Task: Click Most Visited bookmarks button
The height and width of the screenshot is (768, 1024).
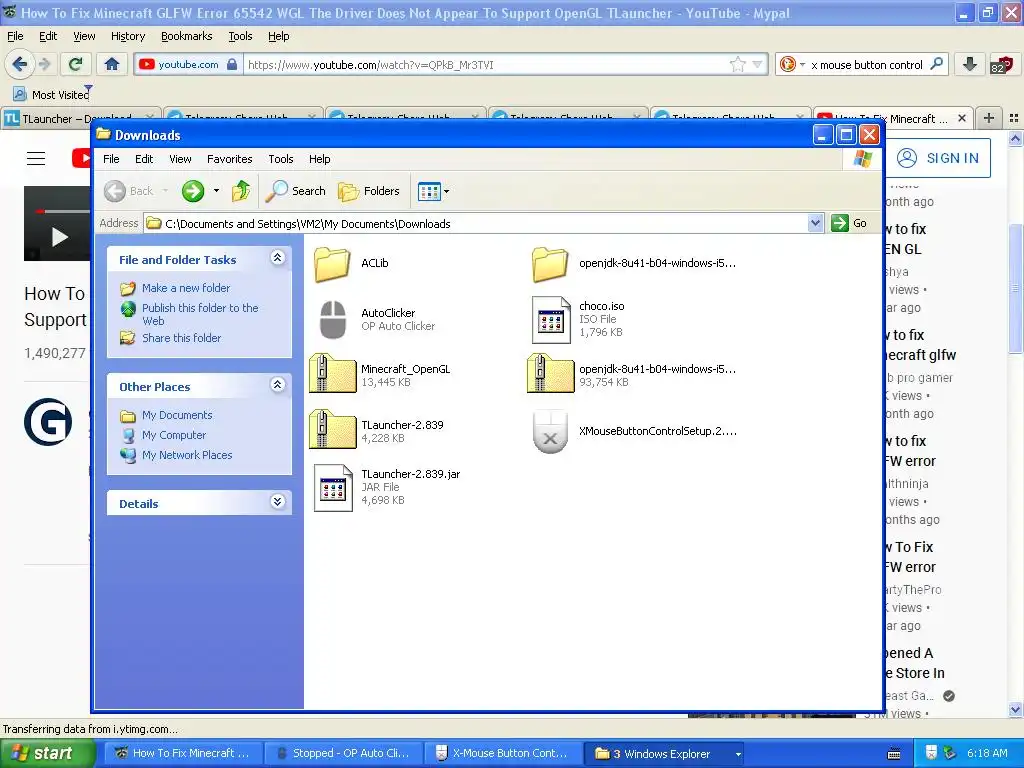Action: click(x=52, y=95)
